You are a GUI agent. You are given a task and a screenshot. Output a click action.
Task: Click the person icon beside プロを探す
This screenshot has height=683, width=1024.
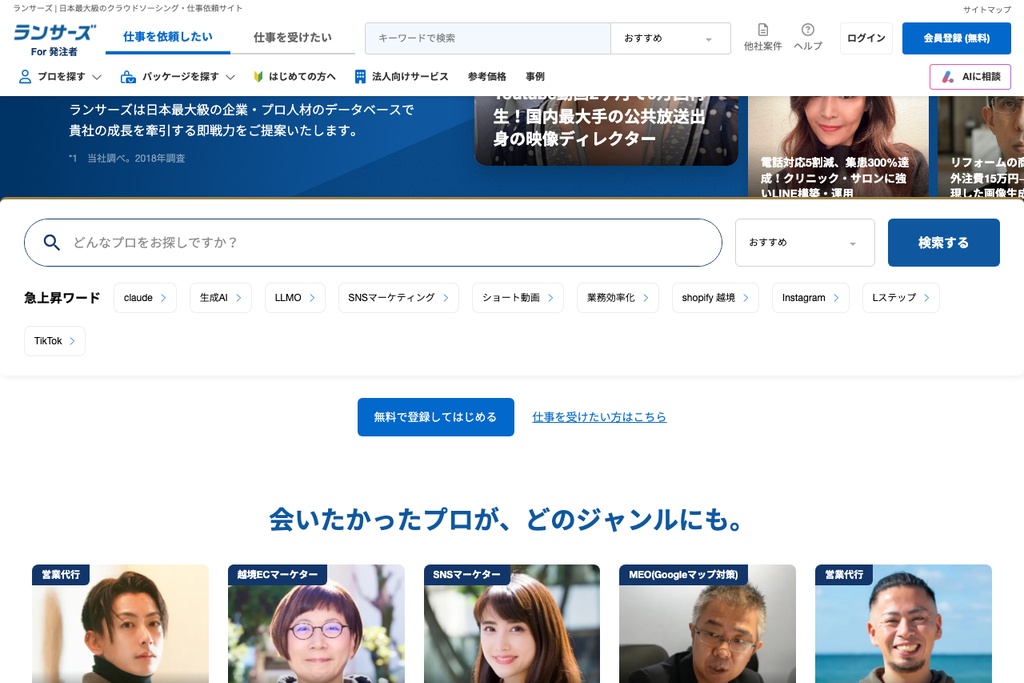(x=25, y=76)
